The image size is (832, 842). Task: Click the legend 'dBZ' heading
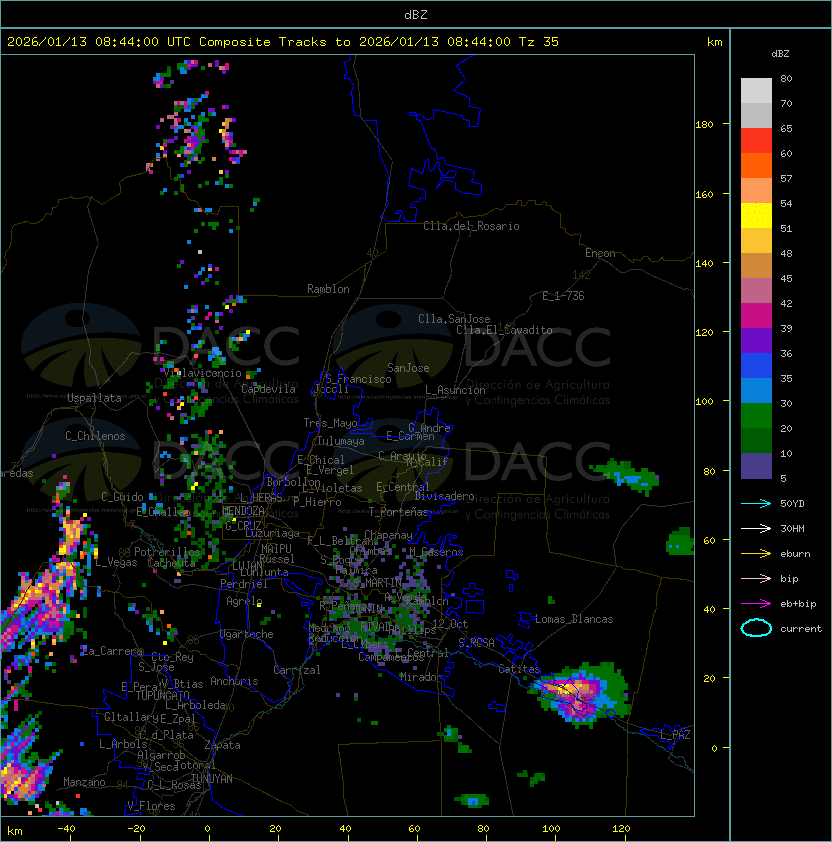[780, 54]
